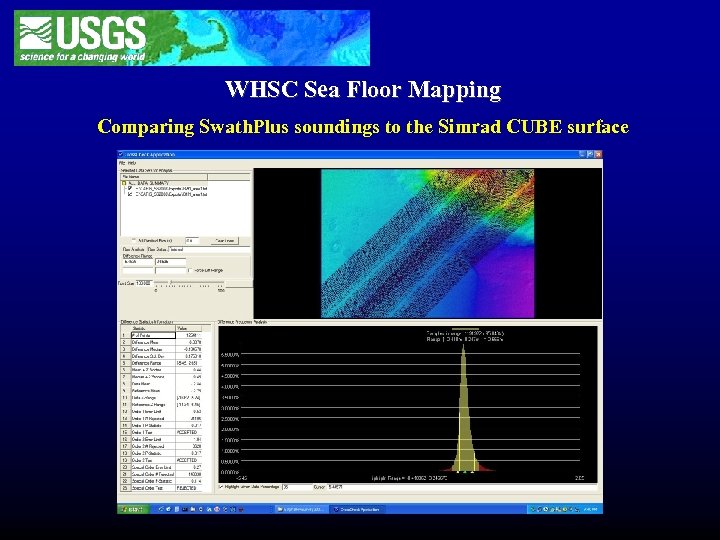Screen dimensions: 720x540
Task: Toggle Highlight Inner Data Percentage checkbox
Action: (221, 487)
